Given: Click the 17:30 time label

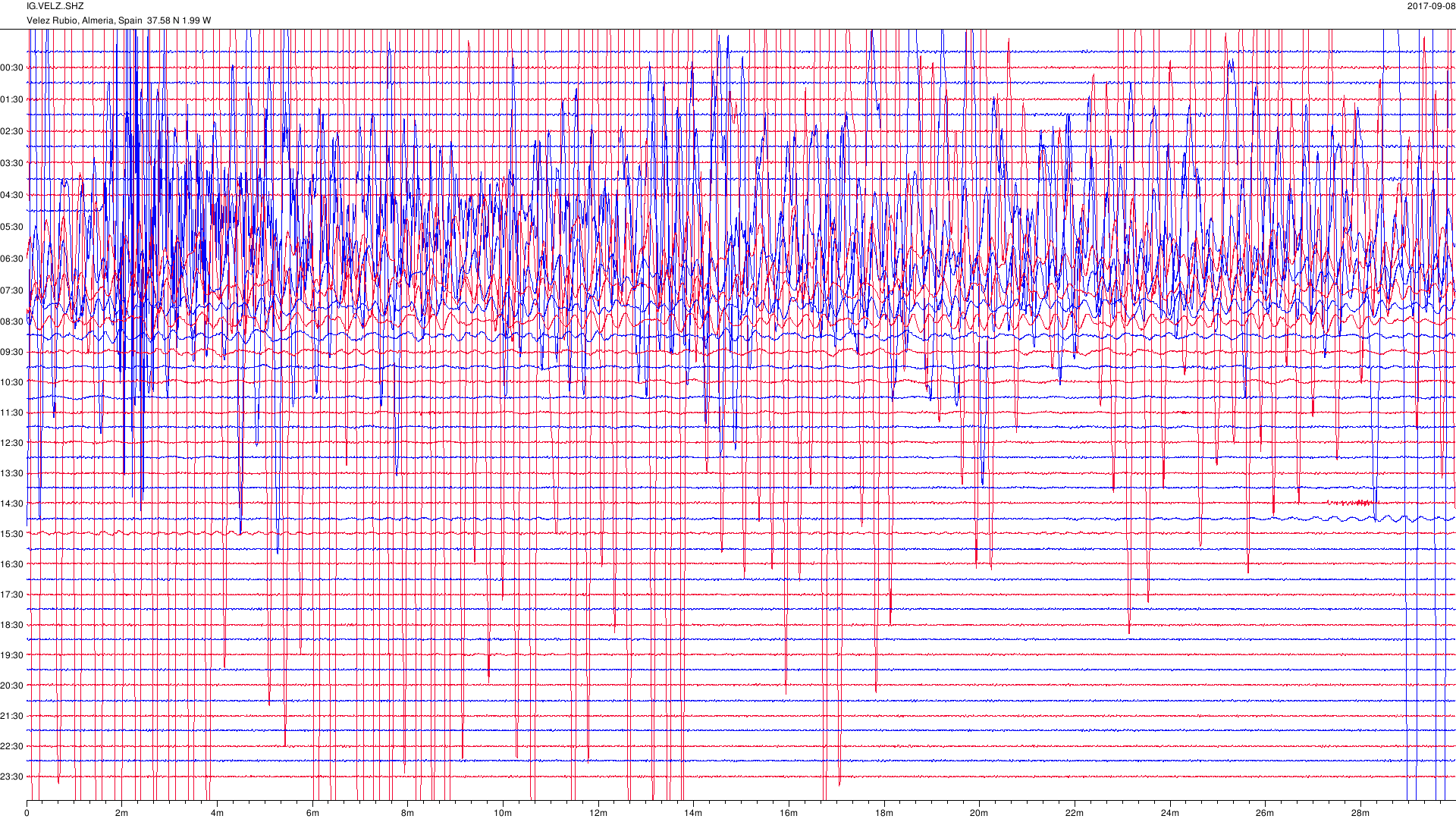Looking at the screenshot, I should pyautogui.click(x=12, y=595).
